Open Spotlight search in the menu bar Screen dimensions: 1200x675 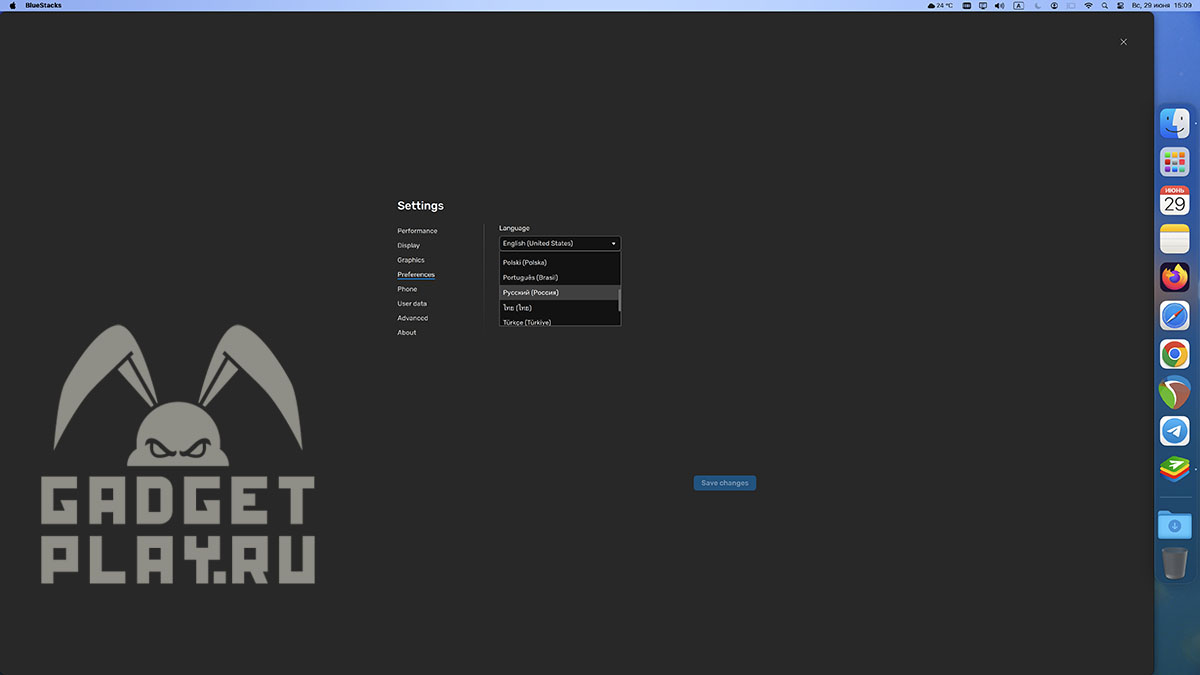1105,5
